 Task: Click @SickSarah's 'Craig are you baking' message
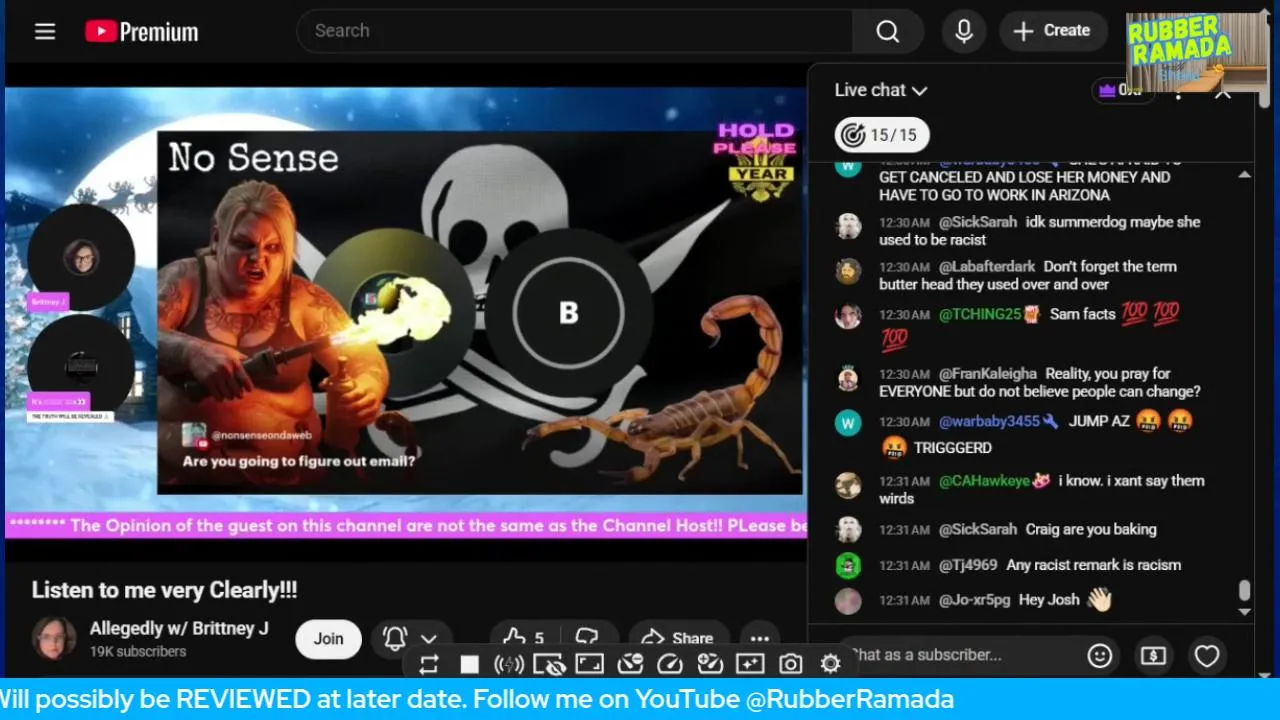[1089, 529]
